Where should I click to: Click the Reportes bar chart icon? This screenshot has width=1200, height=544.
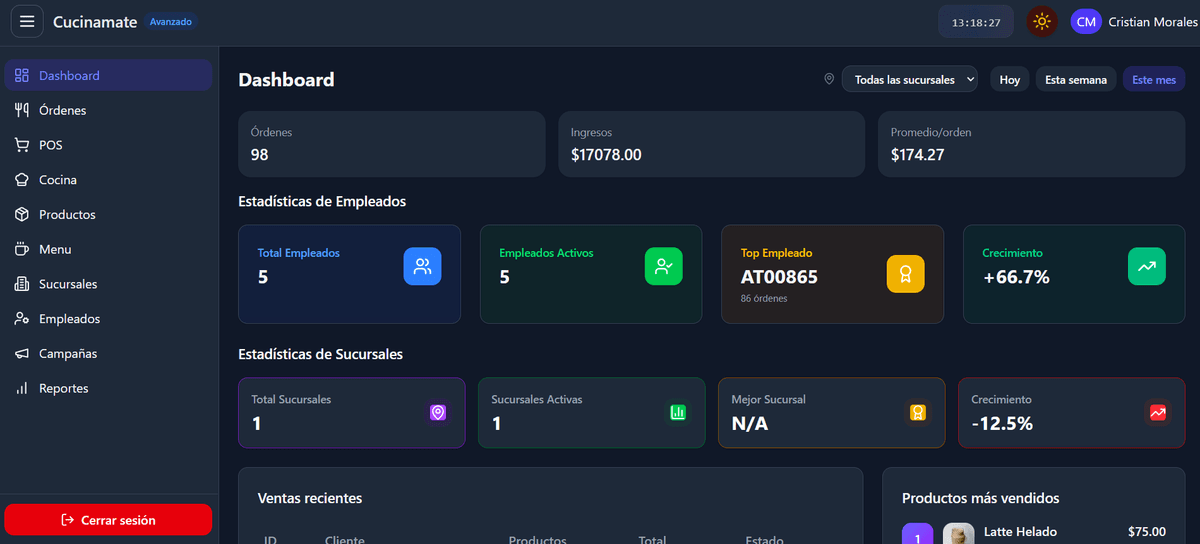coord(21,388)
